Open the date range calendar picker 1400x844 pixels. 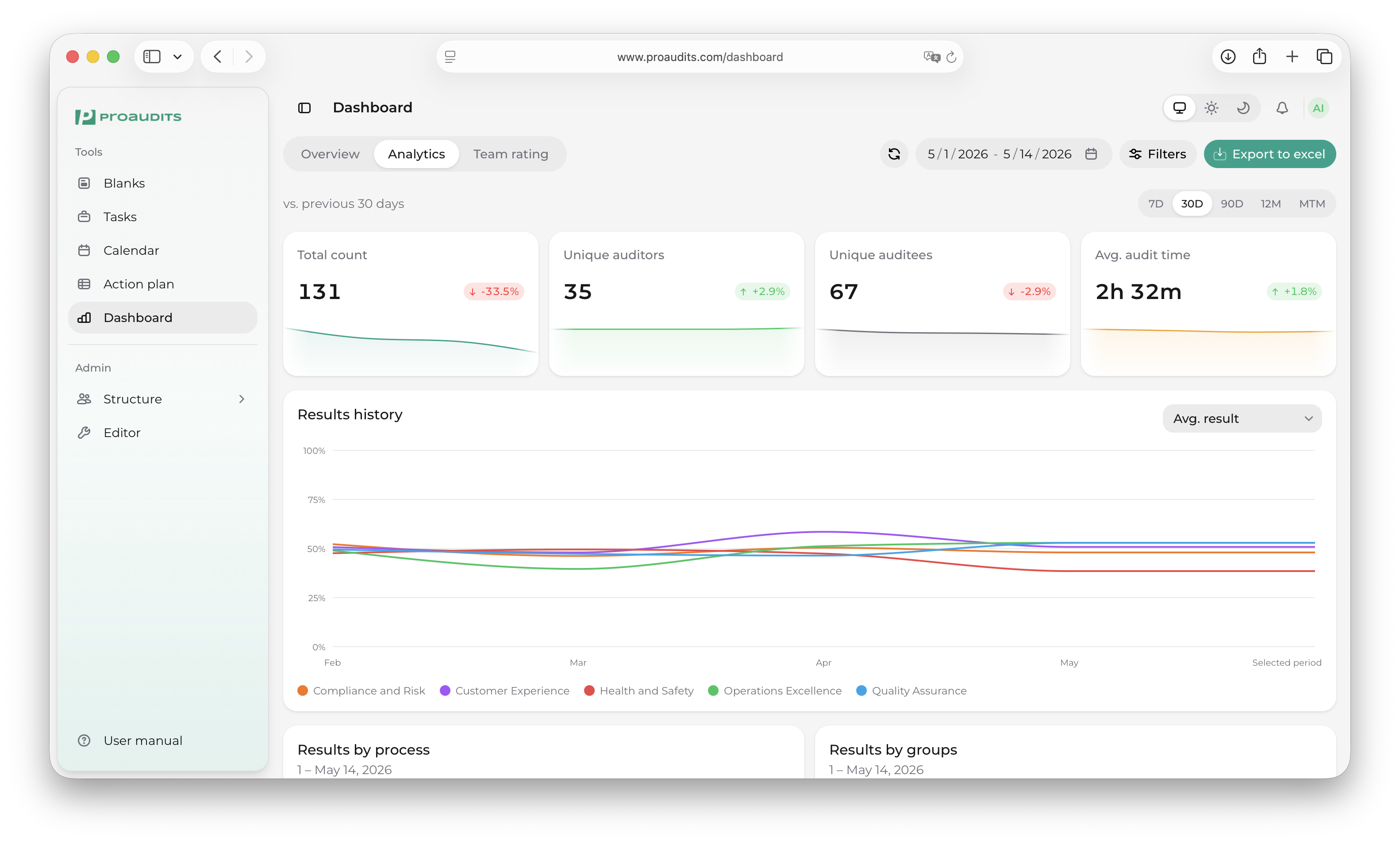pyautogui.click(x=1090, y=154)
